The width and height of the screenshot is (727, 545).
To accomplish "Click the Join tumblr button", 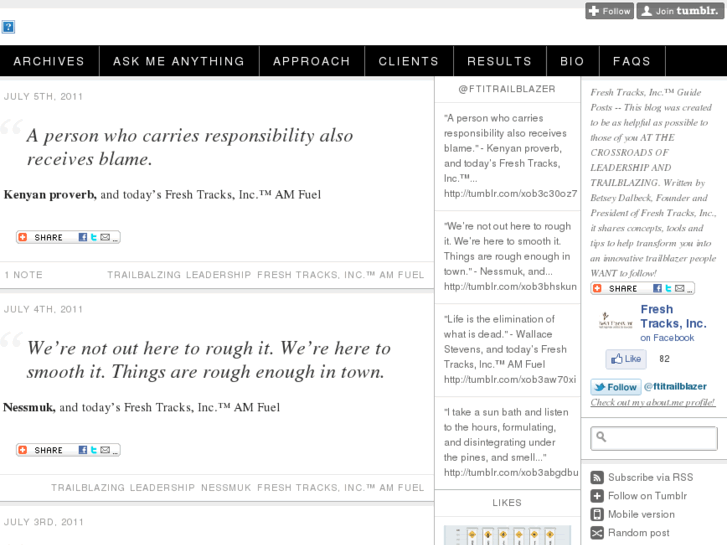I will click(x=680, y=11).
